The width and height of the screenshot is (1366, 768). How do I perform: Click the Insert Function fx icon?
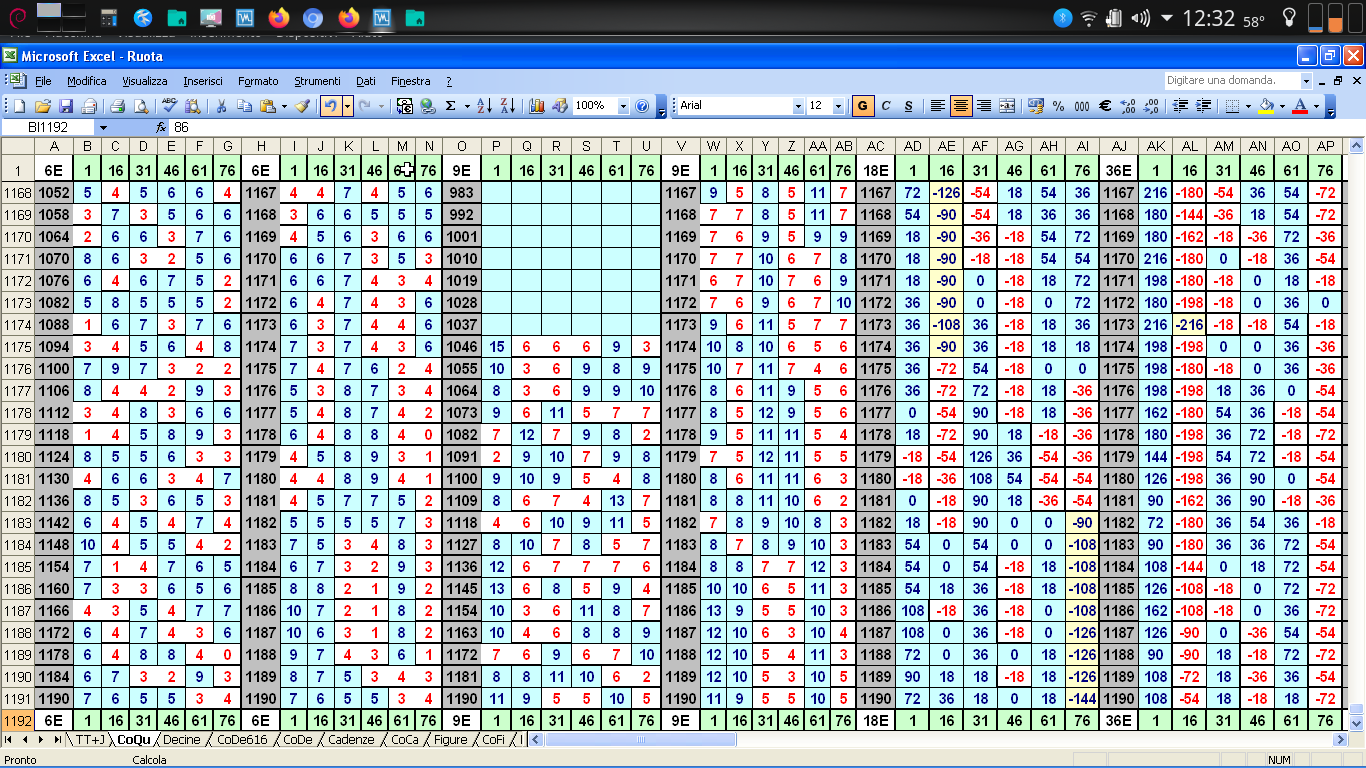click(x=161, y=127)
